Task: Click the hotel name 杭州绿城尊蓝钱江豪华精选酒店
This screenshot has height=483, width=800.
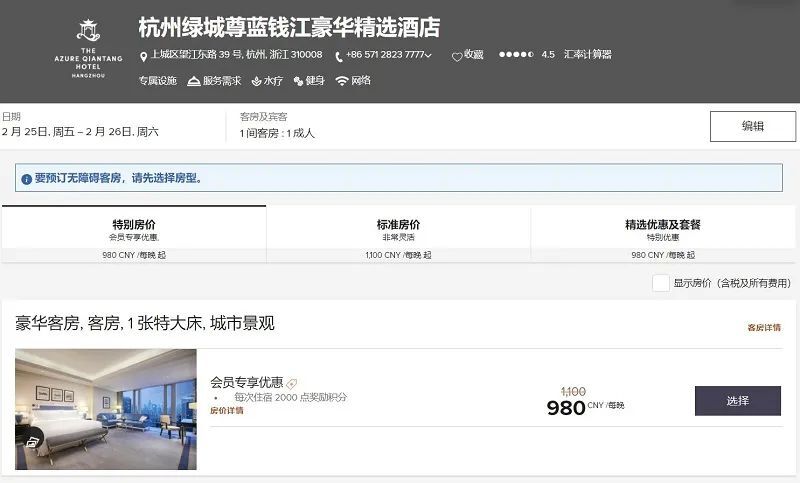Action: (289, 28)
